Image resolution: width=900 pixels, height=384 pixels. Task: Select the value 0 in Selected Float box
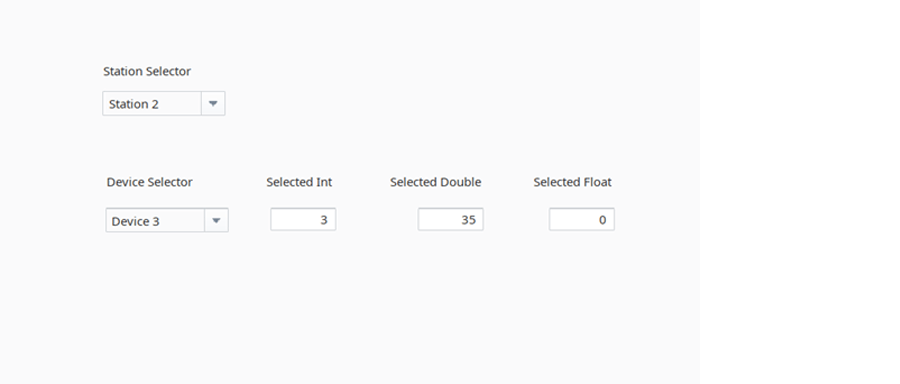(x=602, y=220)
